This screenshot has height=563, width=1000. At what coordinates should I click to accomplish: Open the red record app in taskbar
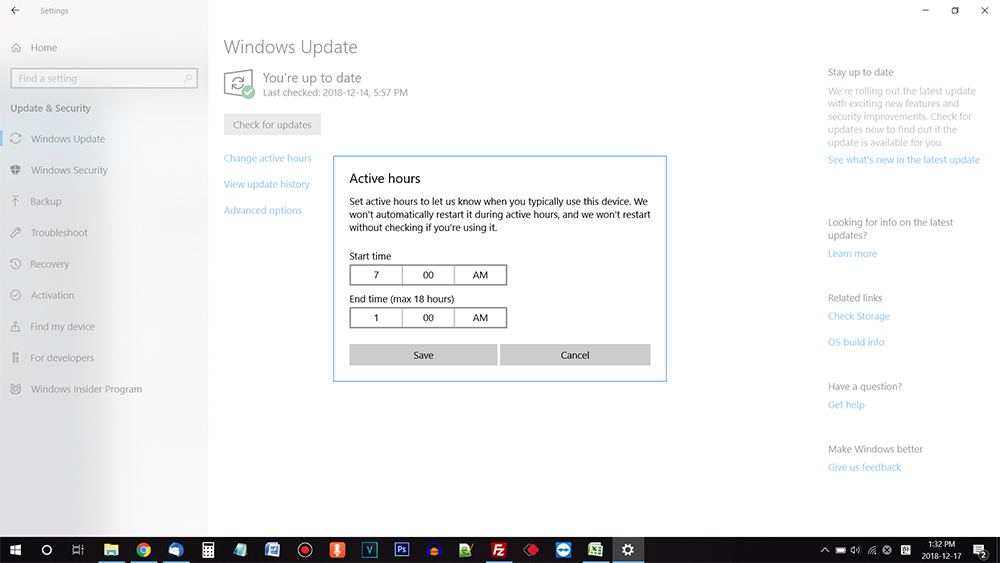point(305,550)
